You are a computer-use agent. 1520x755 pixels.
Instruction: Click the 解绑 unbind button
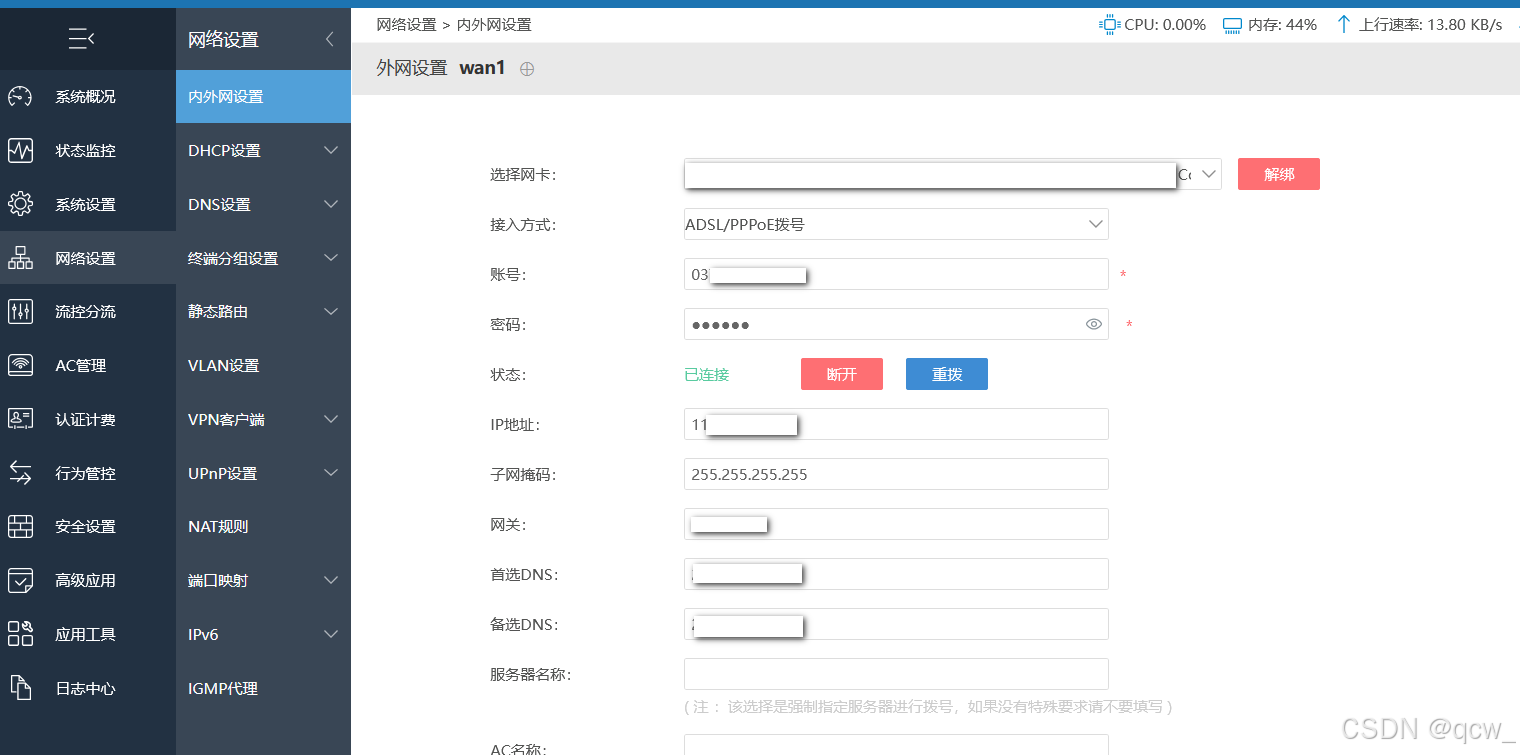pos(1279,174)
